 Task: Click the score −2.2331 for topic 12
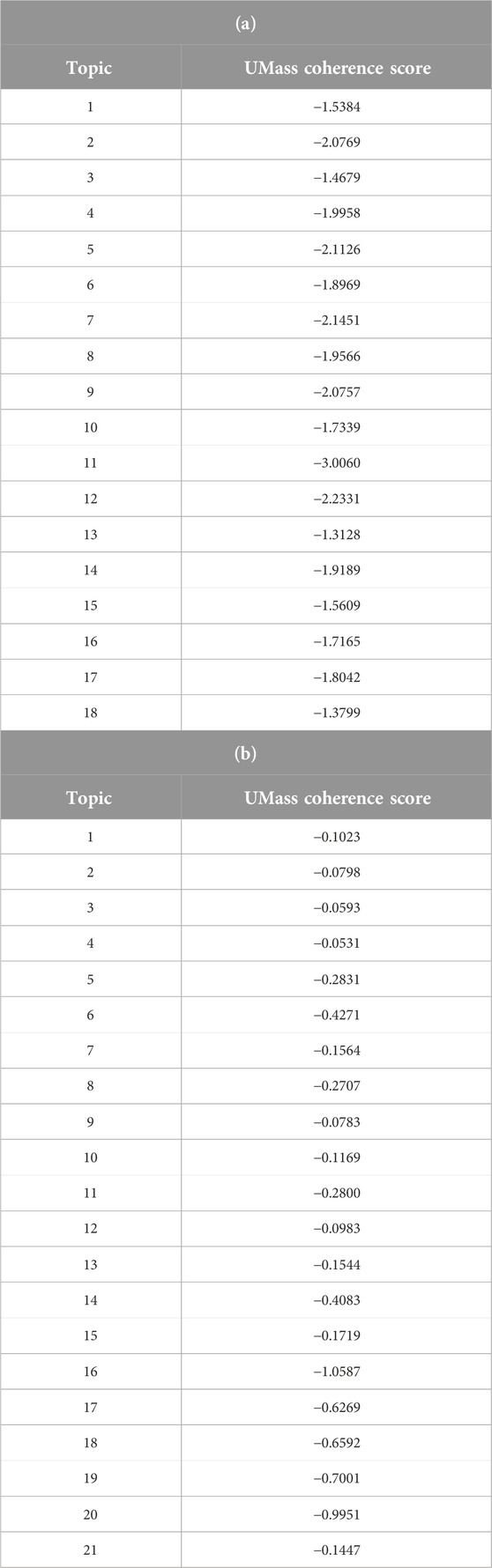pyautogui.click(x=337, y=499)
